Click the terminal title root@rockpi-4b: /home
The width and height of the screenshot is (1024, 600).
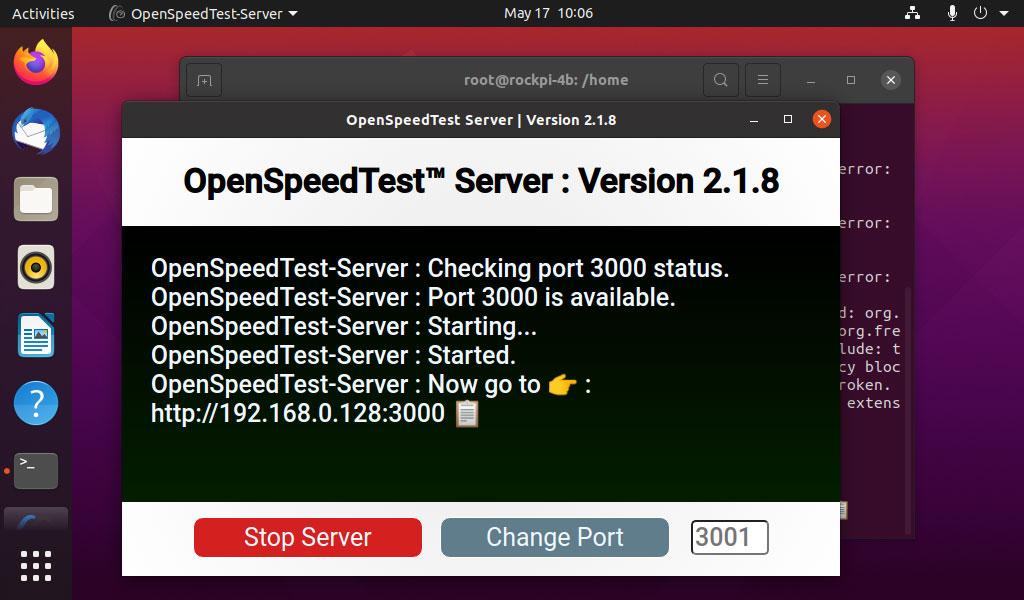click(x=546, y=80)
